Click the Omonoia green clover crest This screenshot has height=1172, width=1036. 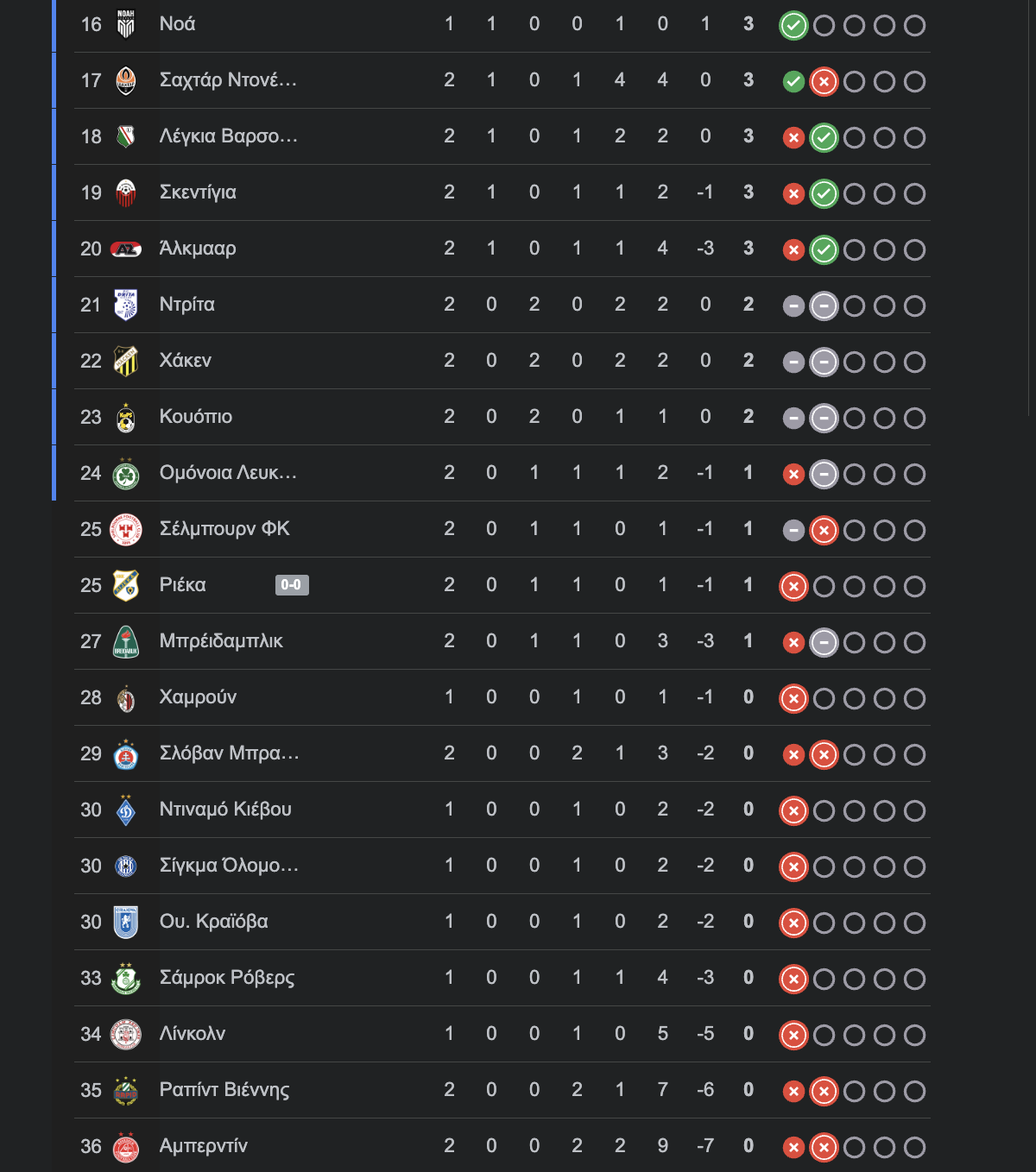click(x=126, y=474)
